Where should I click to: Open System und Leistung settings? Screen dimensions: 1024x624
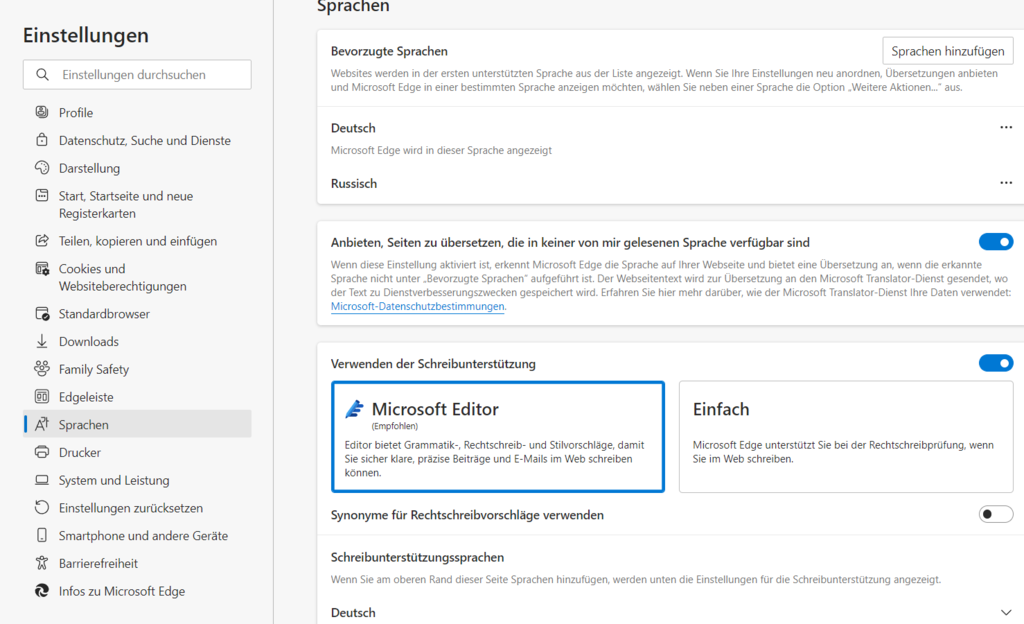137,480
